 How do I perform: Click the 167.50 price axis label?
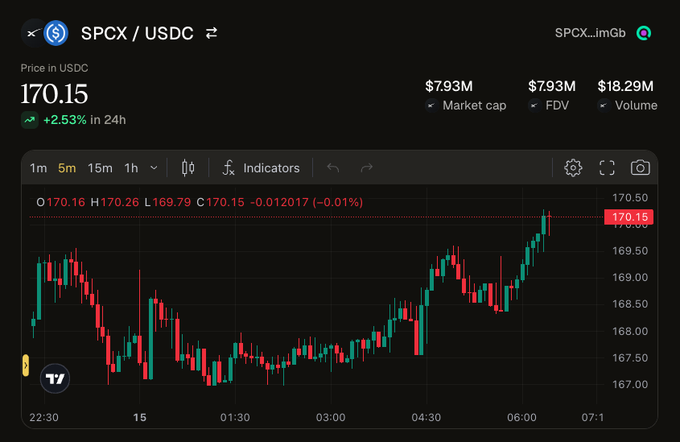click(x=630, y=358)
